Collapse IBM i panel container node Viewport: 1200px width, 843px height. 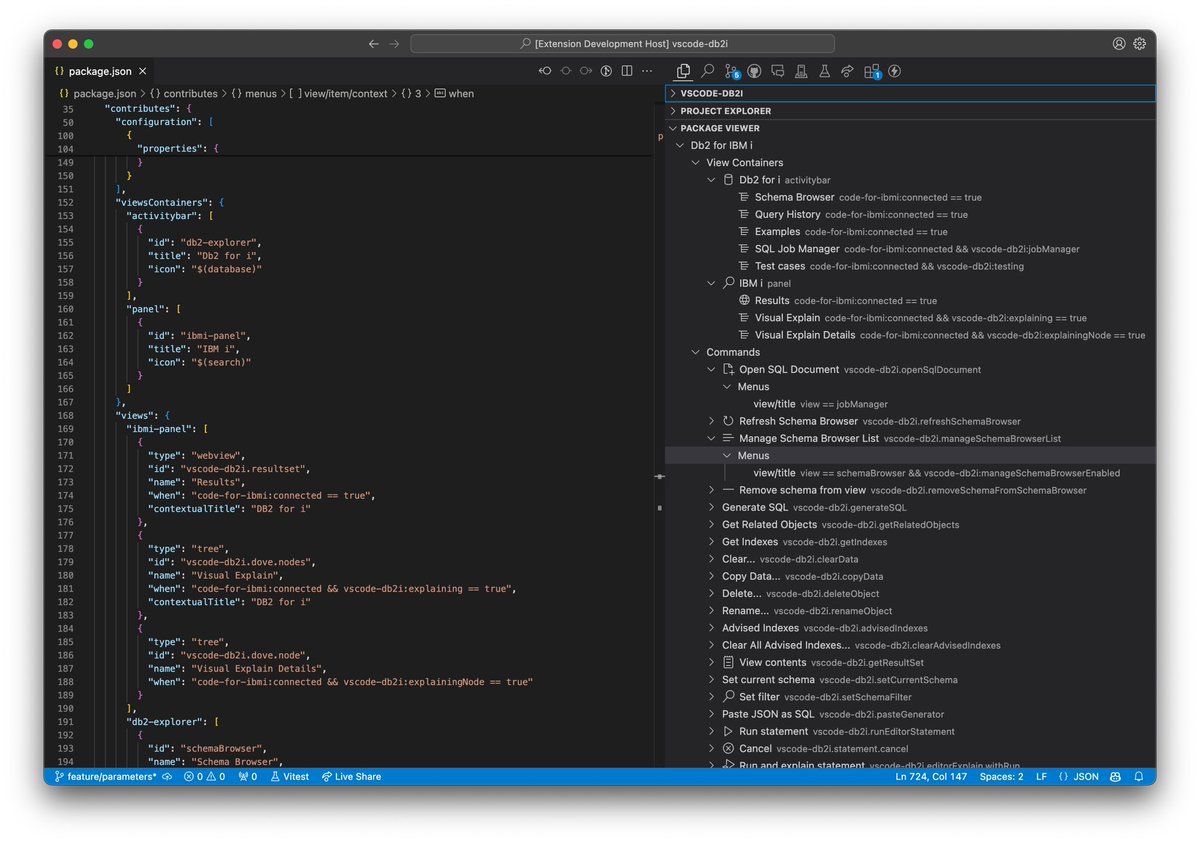(x=712, y=283)
